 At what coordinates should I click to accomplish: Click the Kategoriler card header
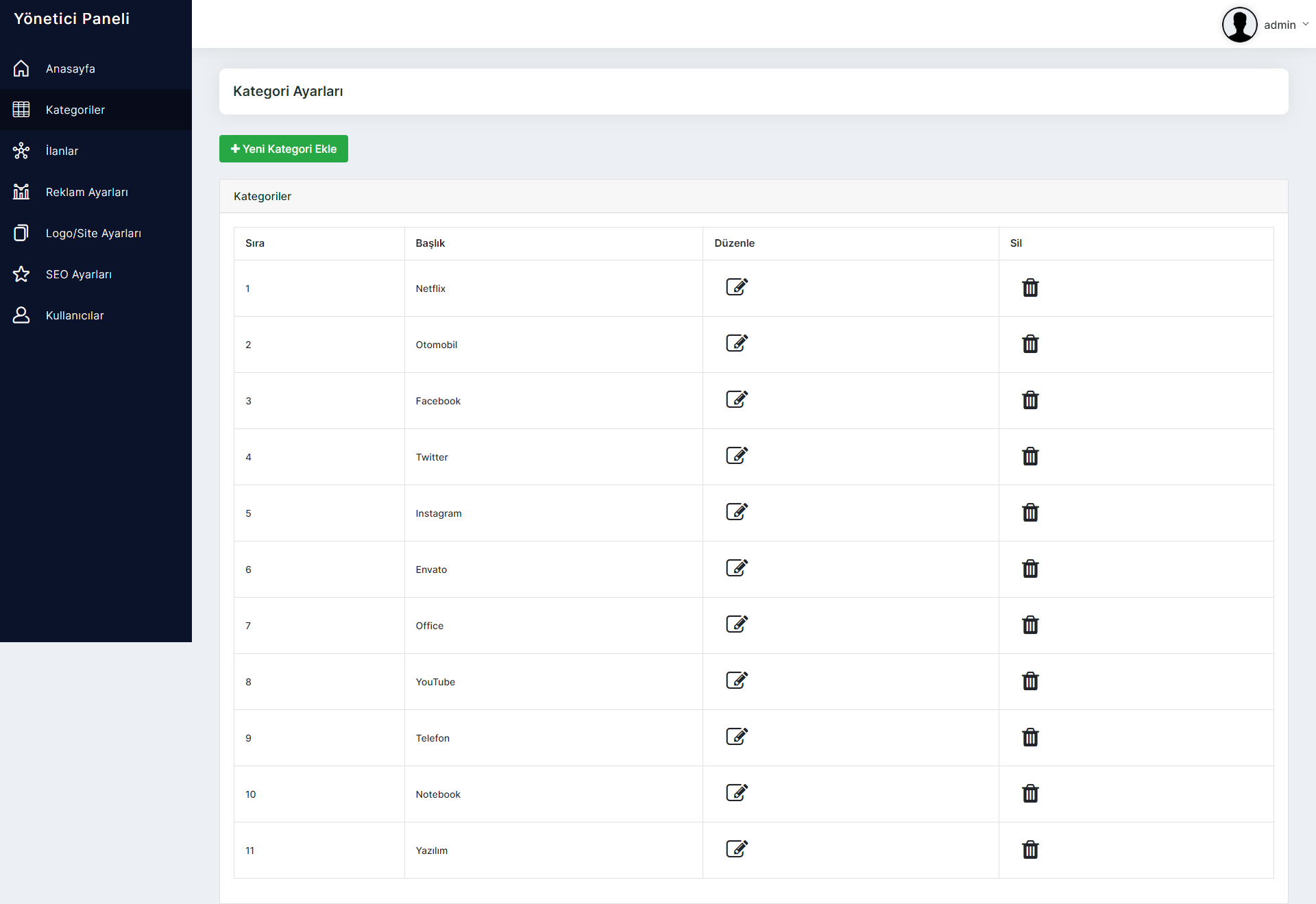(754, 196)
